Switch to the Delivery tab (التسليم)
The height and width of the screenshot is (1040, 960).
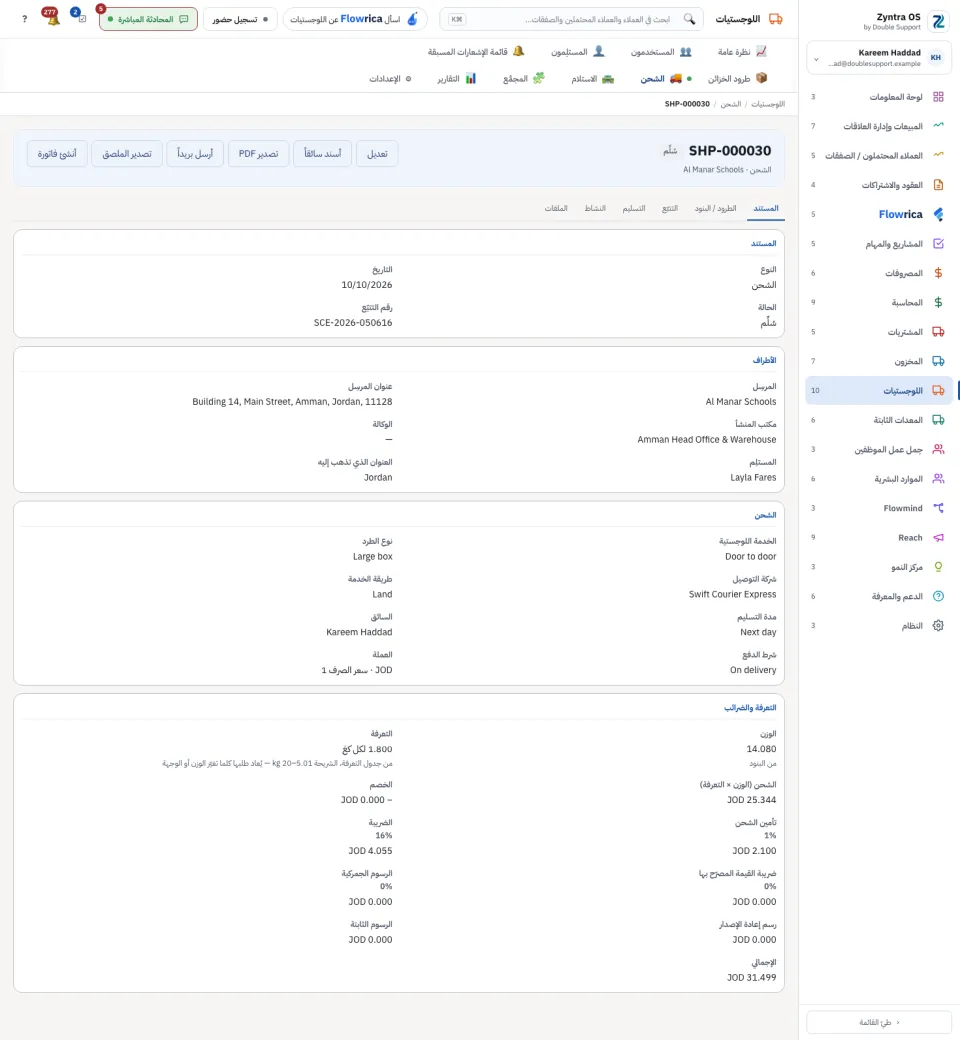(x=634, y=208)
